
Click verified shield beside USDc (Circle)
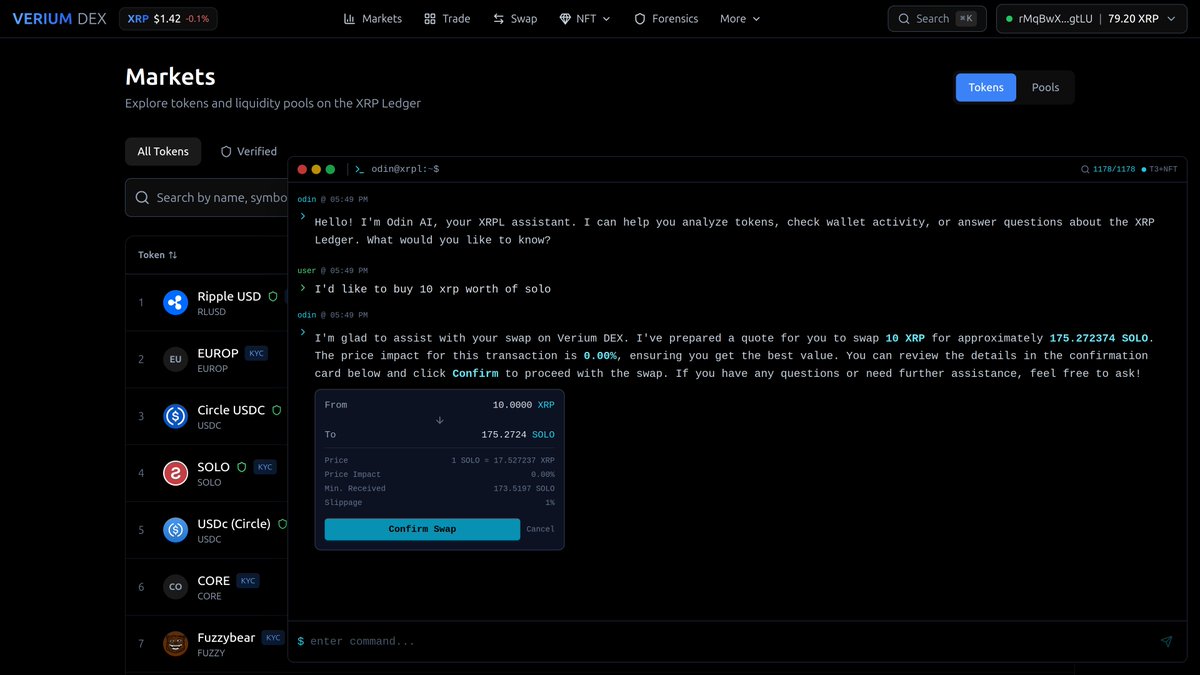point(283,524)
